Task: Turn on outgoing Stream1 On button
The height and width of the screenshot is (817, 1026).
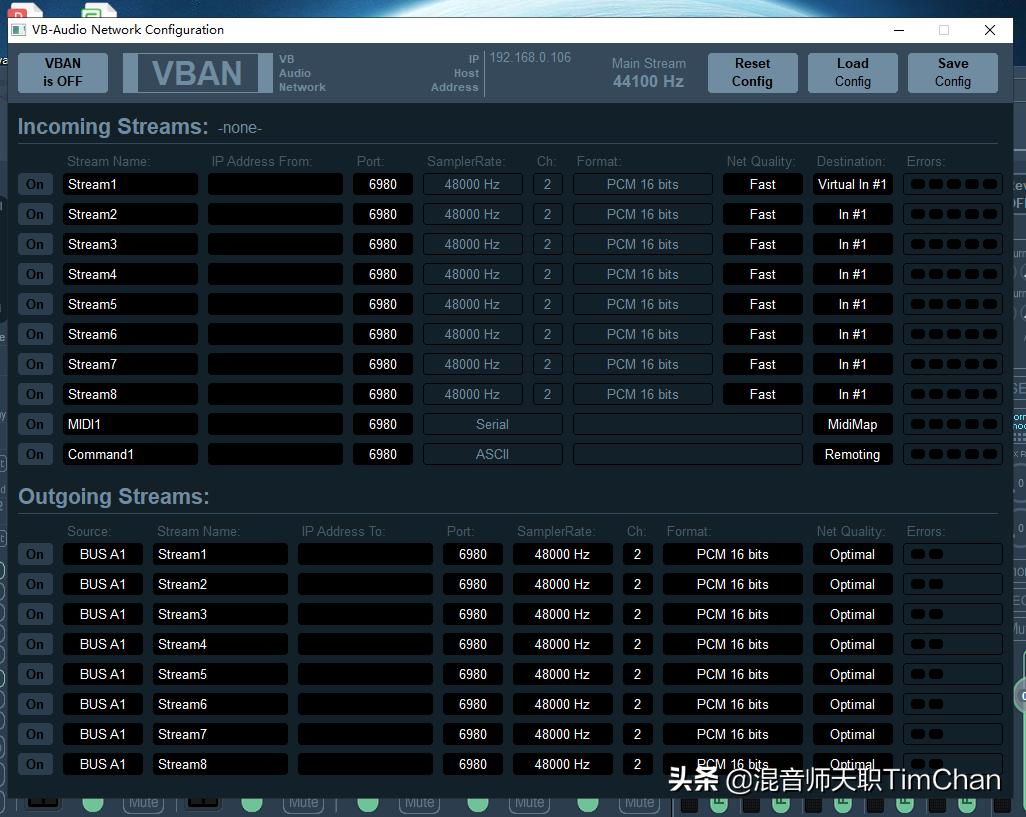Action: [35, 555]
